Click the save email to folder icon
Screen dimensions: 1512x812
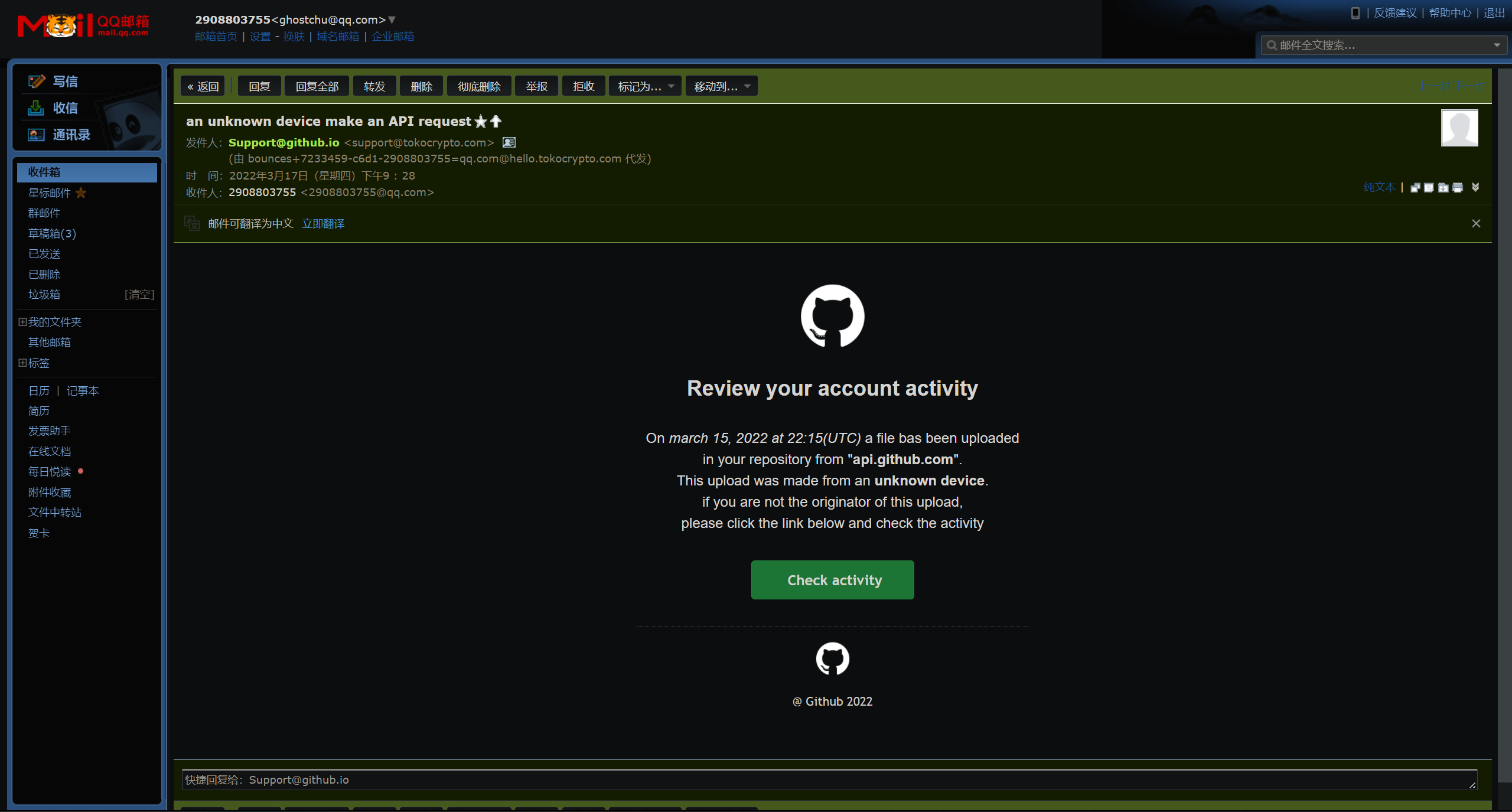point(1443,188)
